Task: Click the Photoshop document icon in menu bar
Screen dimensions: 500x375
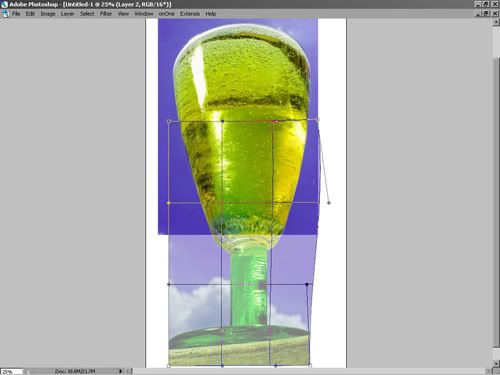Action: 5,14
